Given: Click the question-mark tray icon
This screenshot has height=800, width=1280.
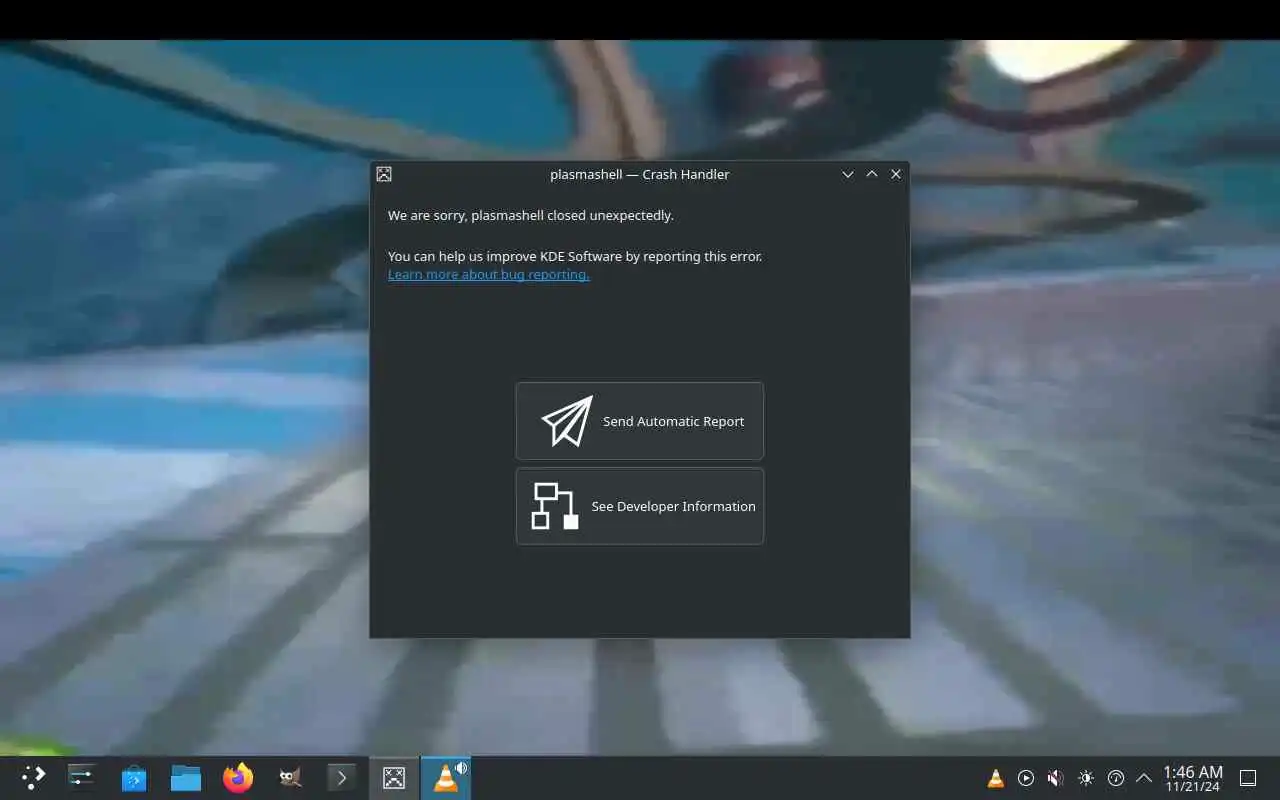Looking at the screenshot, I should 1116,778.
